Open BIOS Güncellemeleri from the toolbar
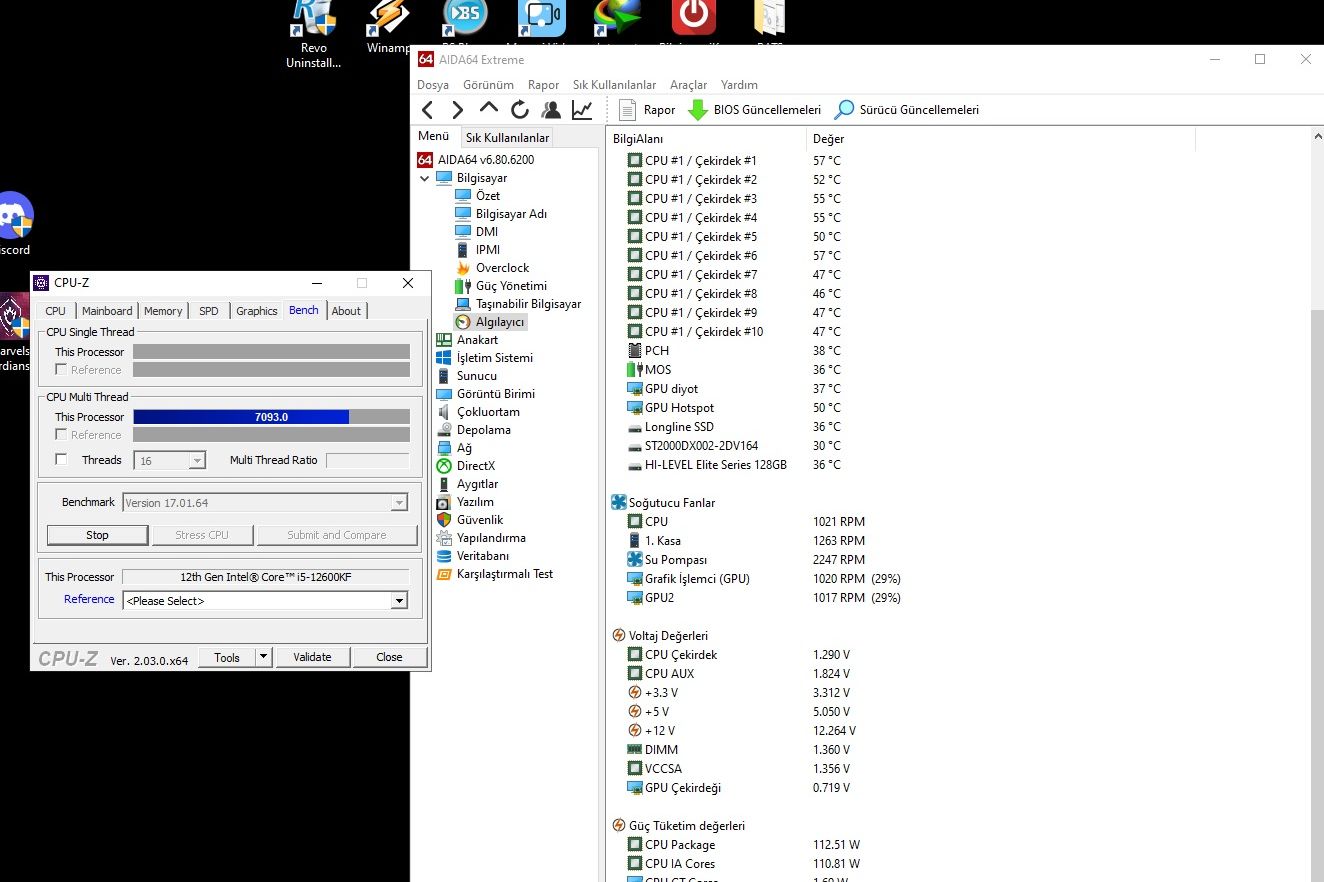 754,110
